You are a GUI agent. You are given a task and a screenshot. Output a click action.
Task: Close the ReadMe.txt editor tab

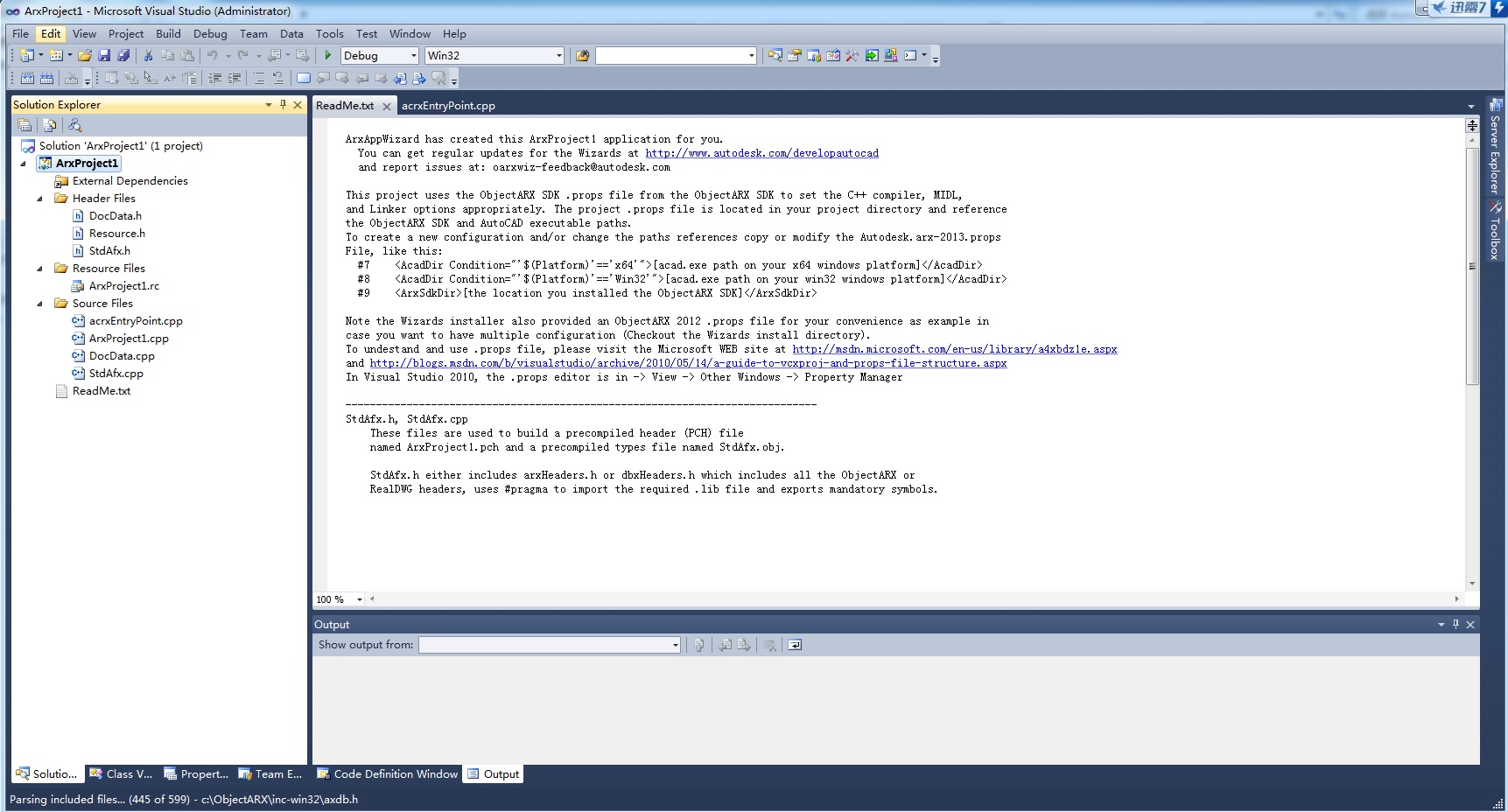click(x=386, y=106)
